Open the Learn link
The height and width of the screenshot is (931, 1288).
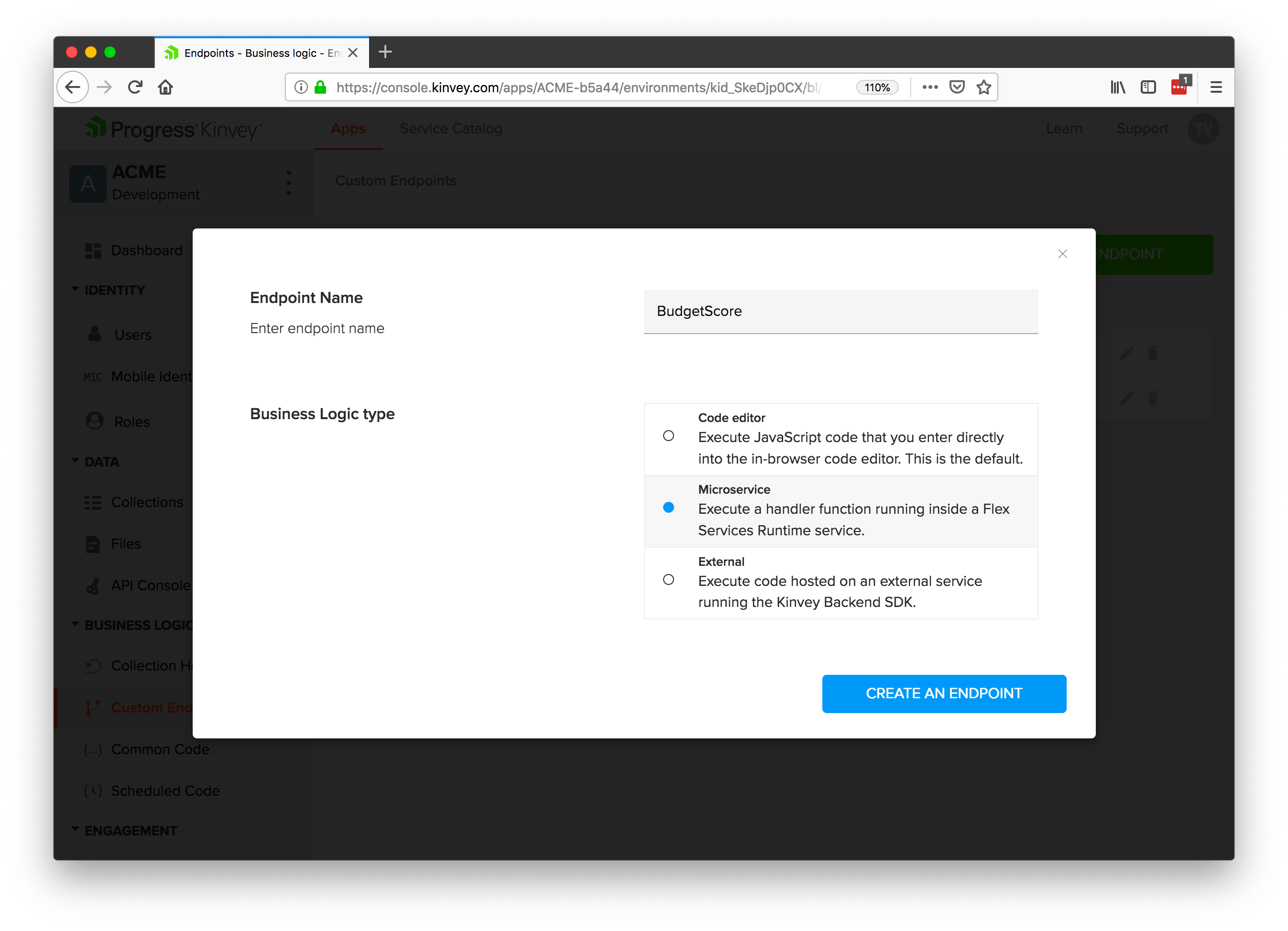click(x=1064, y=129)
